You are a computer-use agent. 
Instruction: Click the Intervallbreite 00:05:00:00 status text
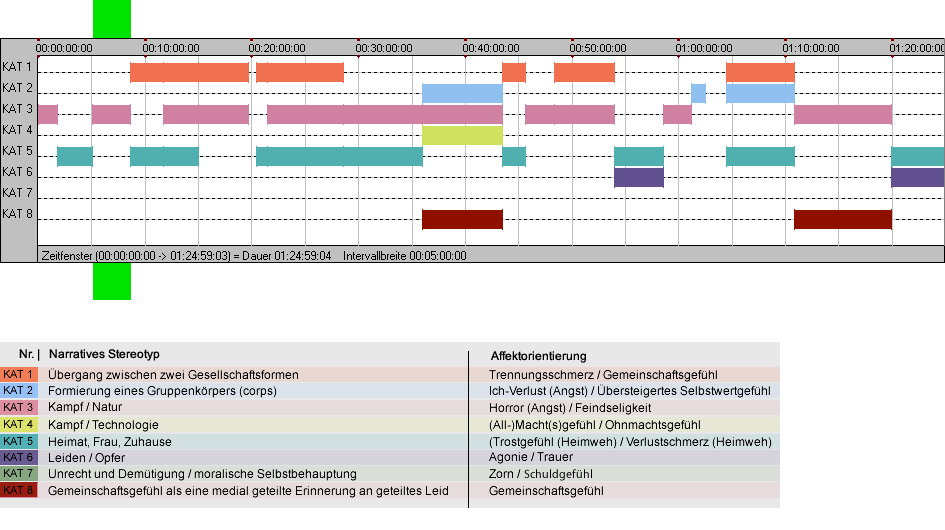pos(404,256)
